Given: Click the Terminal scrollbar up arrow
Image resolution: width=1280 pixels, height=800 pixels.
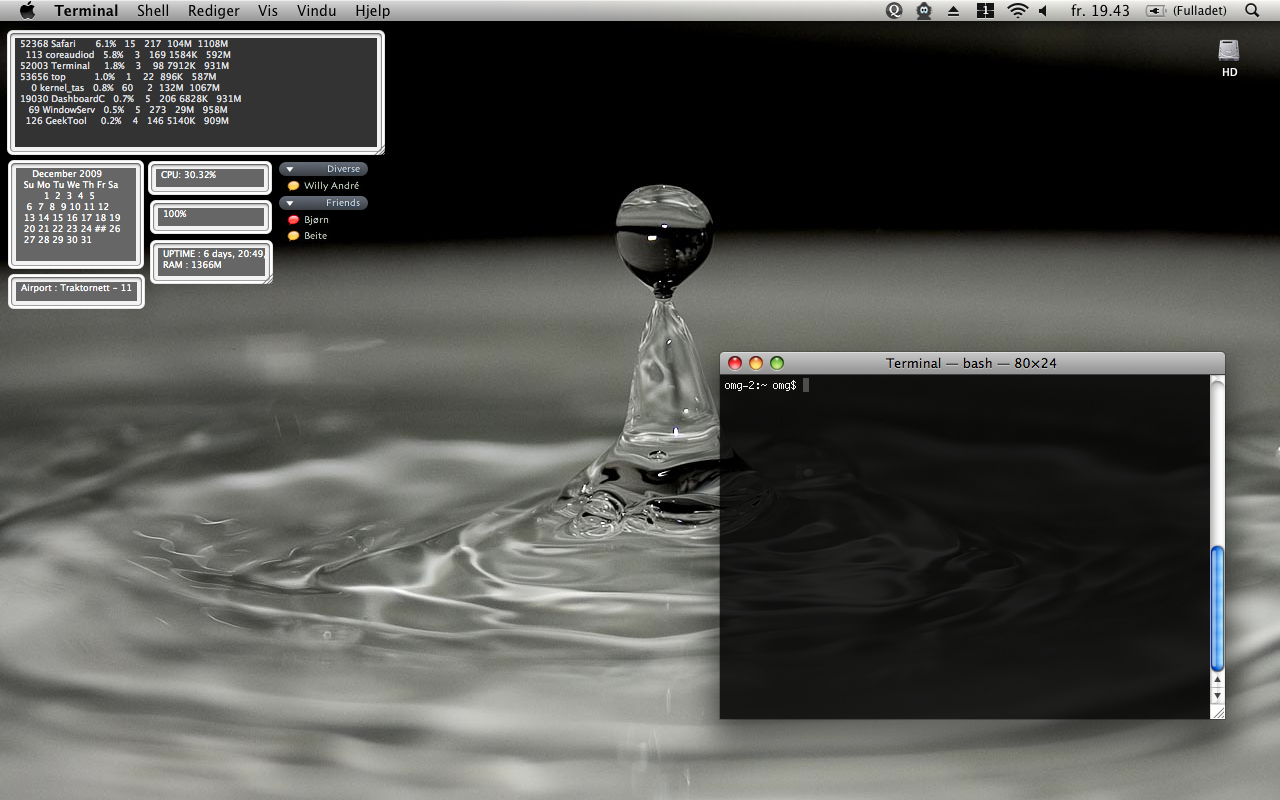Looking at the screenshot, I should point(1217,681).
